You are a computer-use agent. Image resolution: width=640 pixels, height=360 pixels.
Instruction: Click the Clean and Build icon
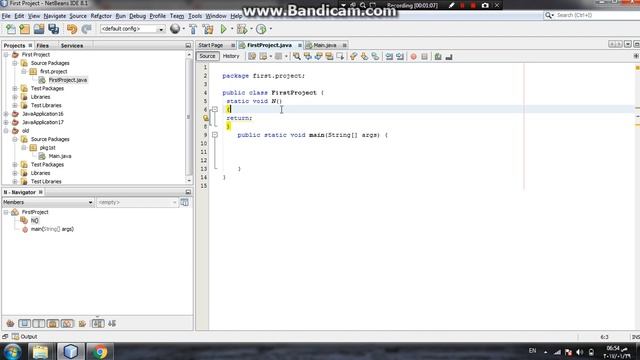click(x=208, y=29)
